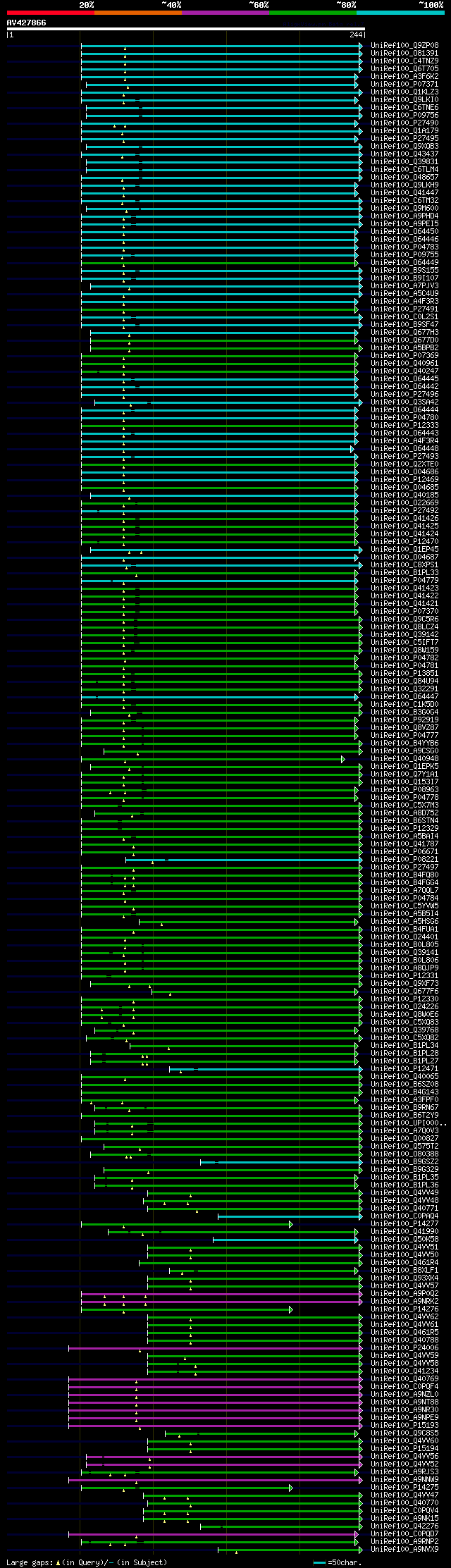Select label UniRef100_P27497
451x1568 pixels.
point(404,868)
